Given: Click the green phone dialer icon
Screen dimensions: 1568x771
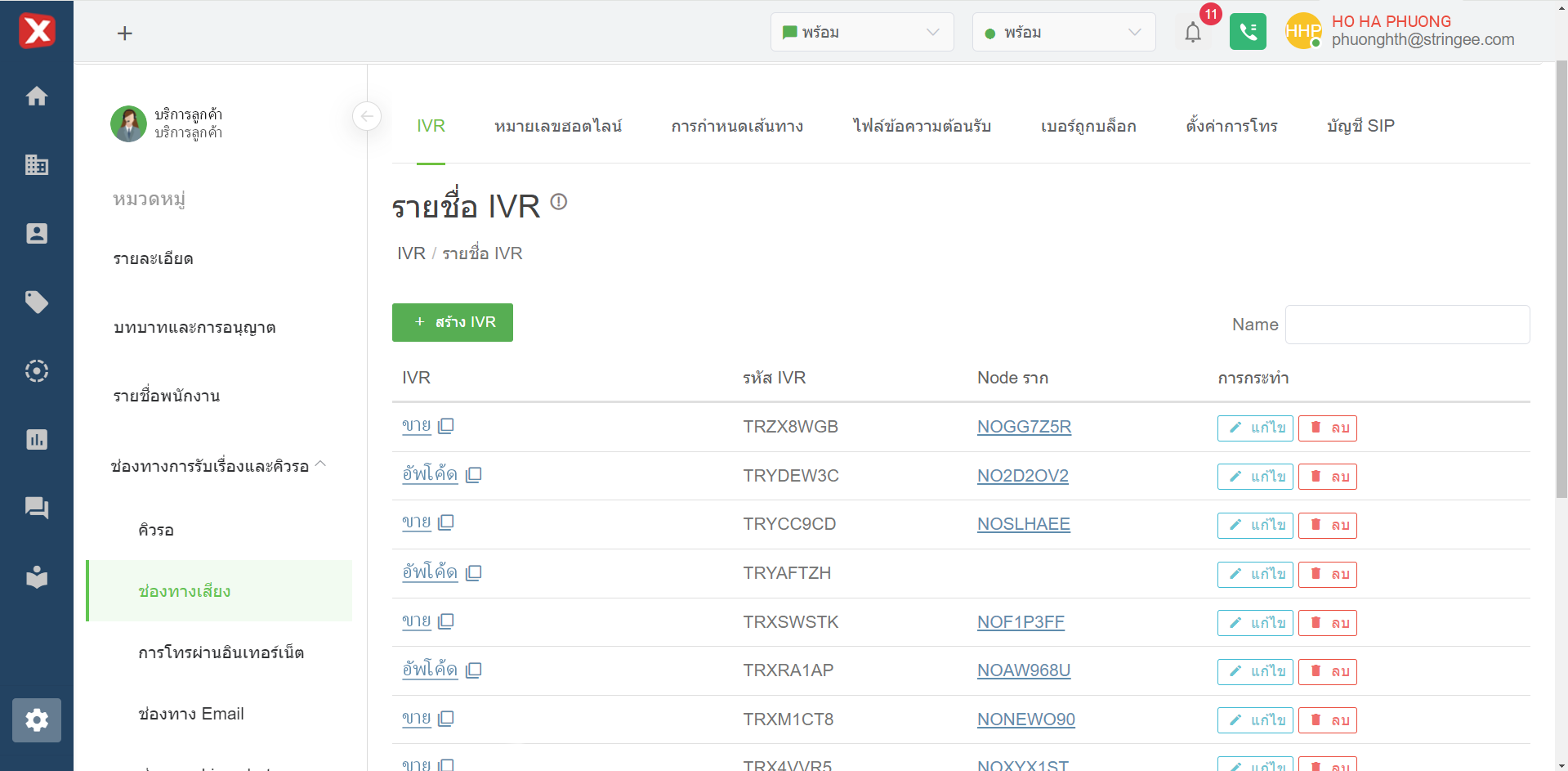Looking at the screenshot, I should click(x=1248, y=32).
